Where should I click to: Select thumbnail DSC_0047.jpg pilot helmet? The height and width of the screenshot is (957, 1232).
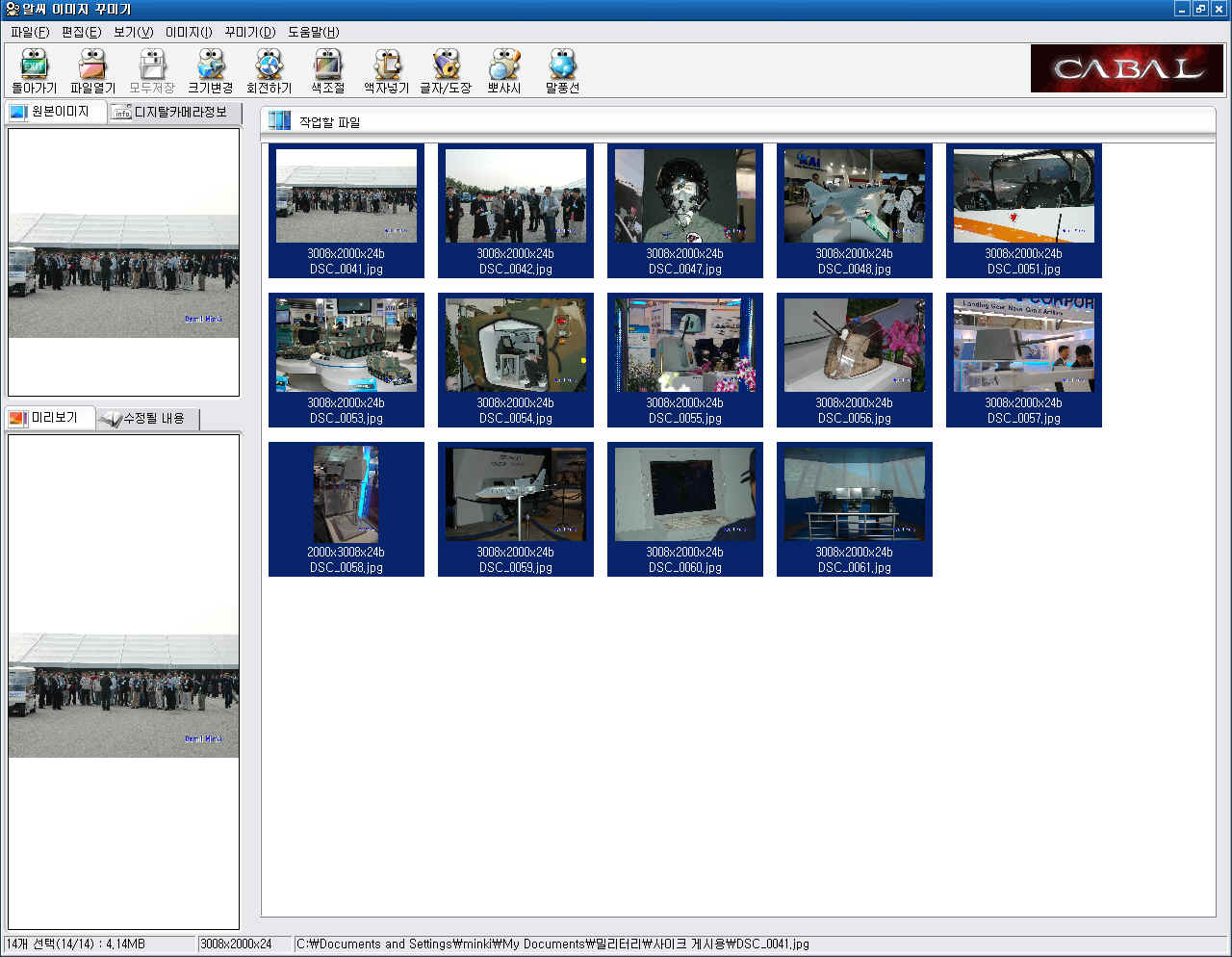coord(685,211)
